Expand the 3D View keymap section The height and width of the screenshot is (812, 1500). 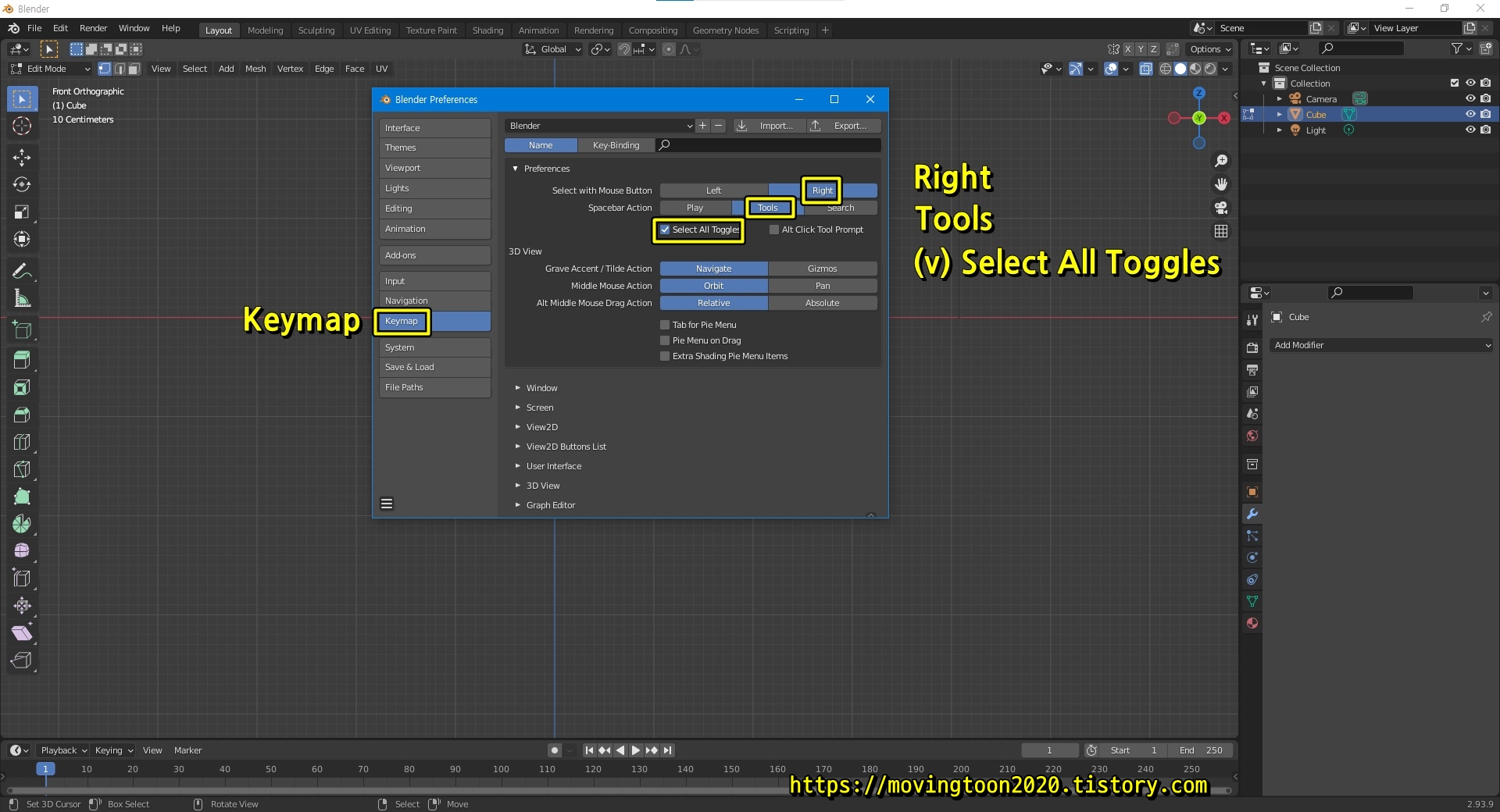[517, 486]
